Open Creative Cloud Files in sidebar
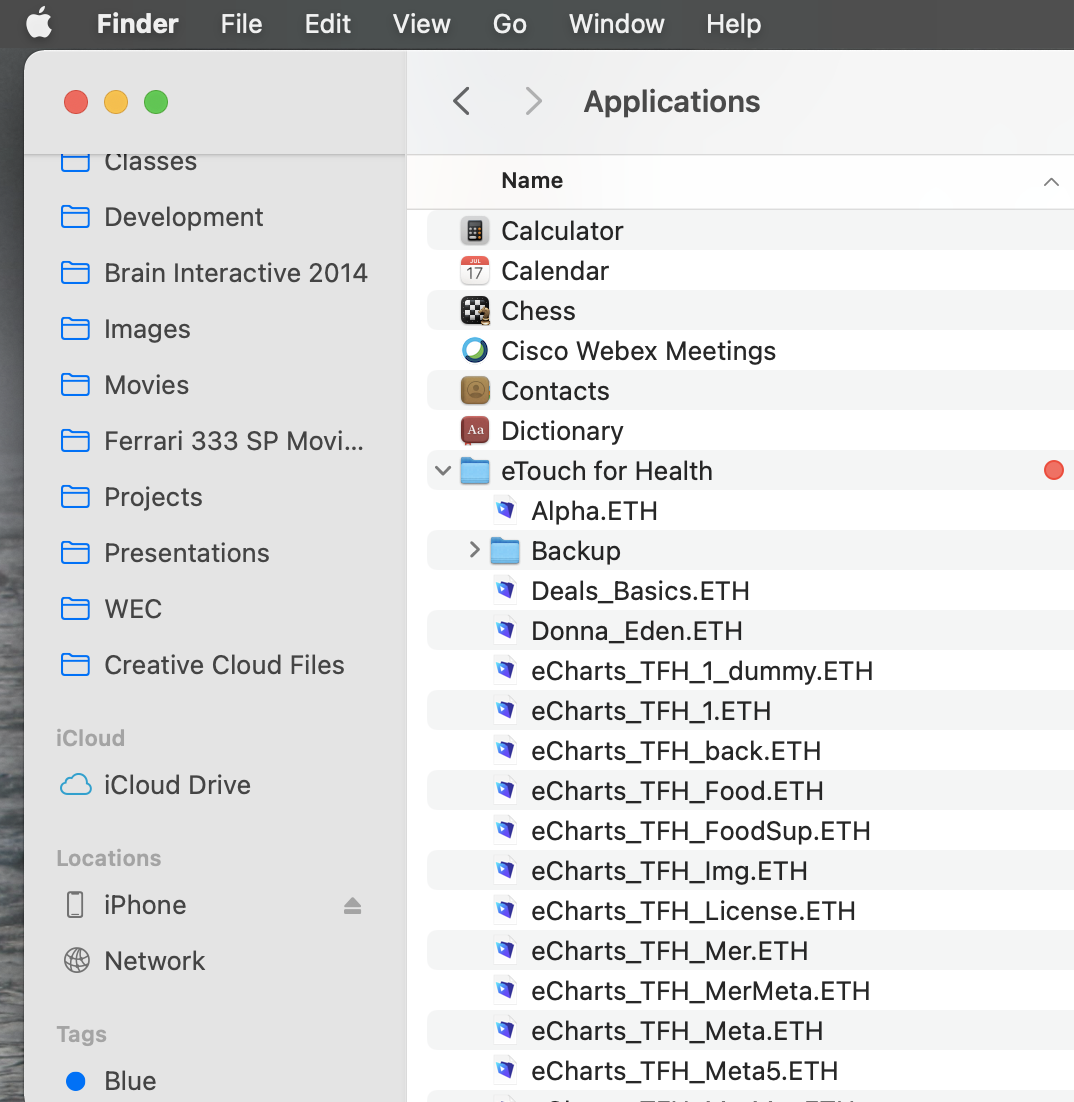The height and width of the screenshot is (1102, 1074). tap(224, 665)
